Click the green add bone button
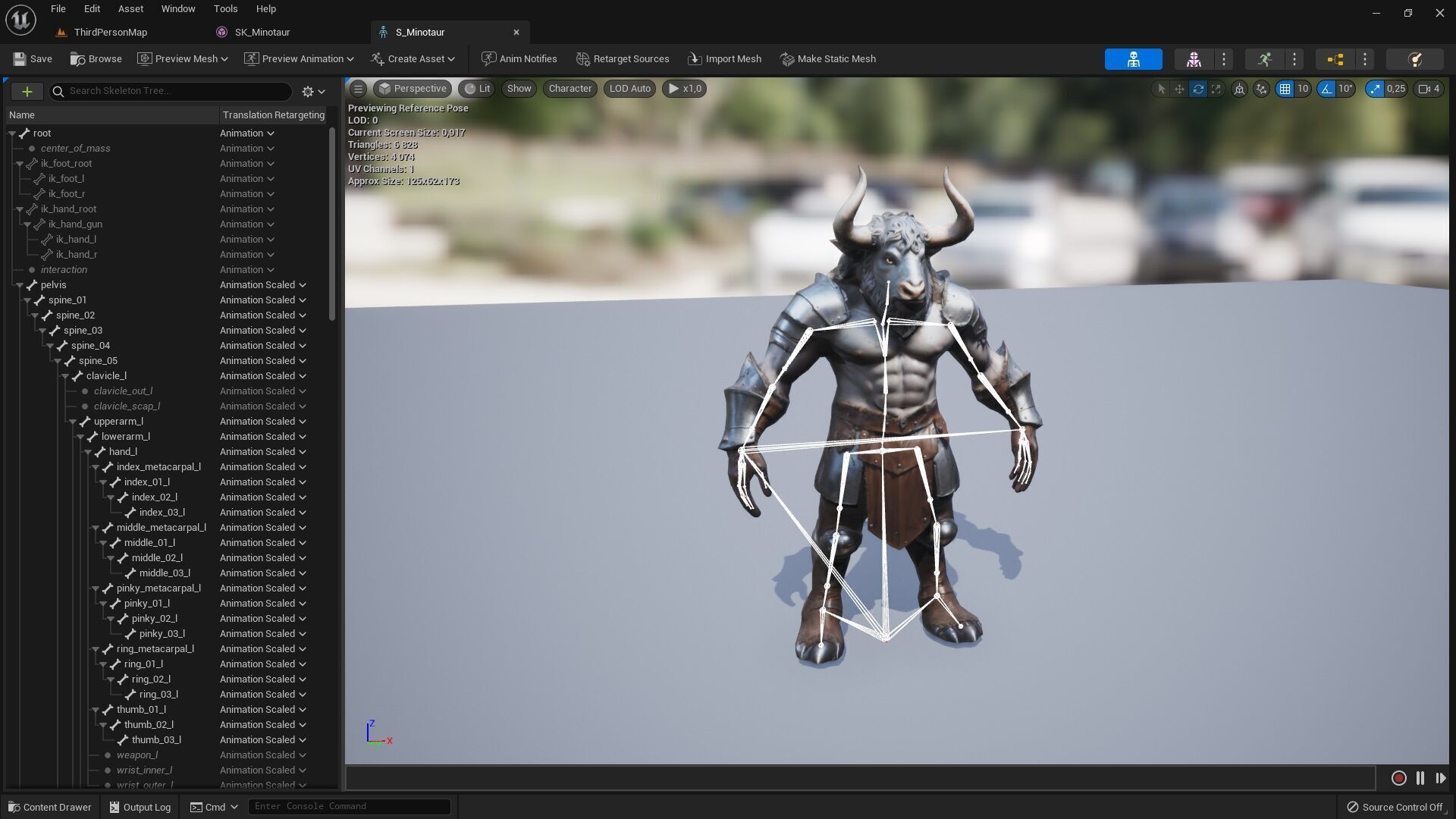Viewport: 1456px width, 819px height. (x=27, y=91)
